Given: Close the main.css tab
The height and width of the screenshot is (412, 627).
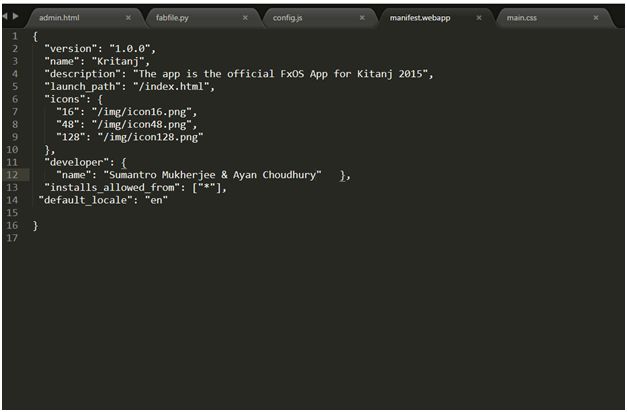Looking at the screenshot, I should click(x=596, y=18).
